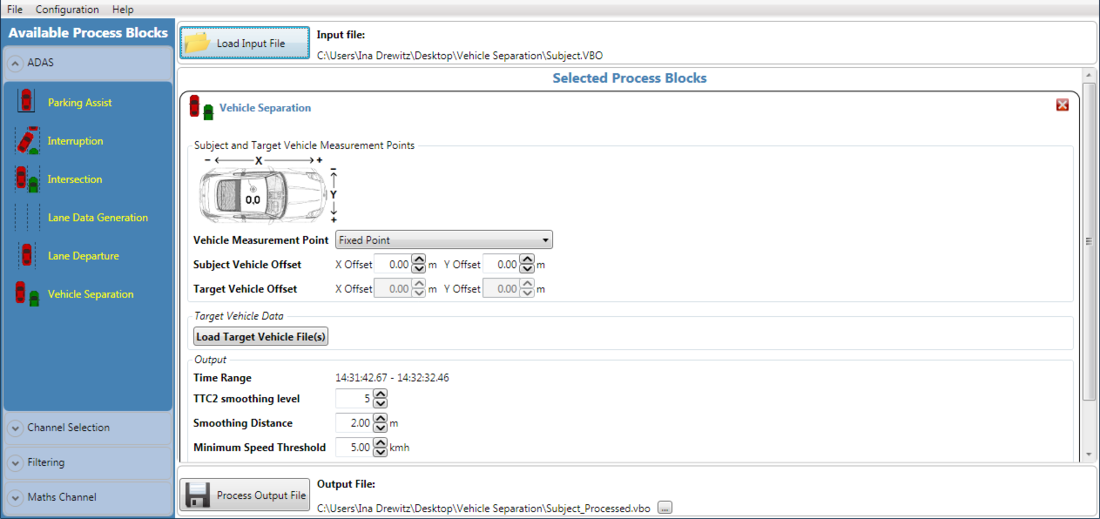The width and height of the screenshot is (1100, 519).
Task: Add the Vehicle Separation block from sidebar
Action: coord(27,294)
